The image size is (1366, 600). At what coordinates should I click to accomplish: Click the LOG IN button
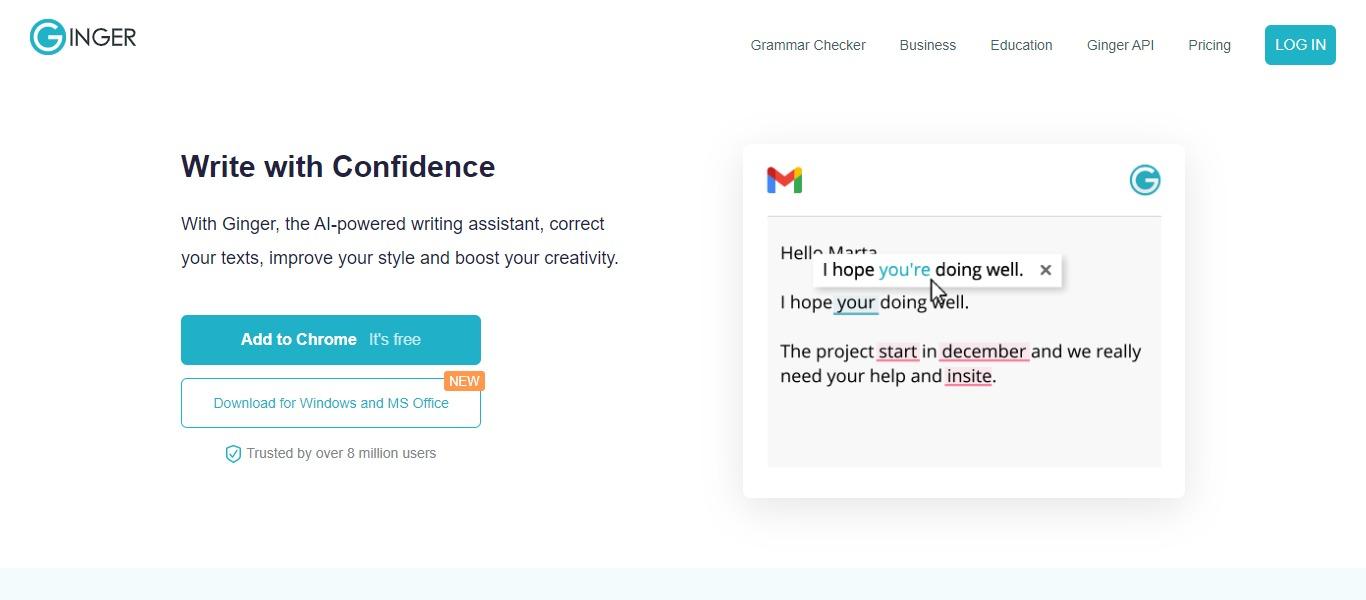tap(1300, 45)
